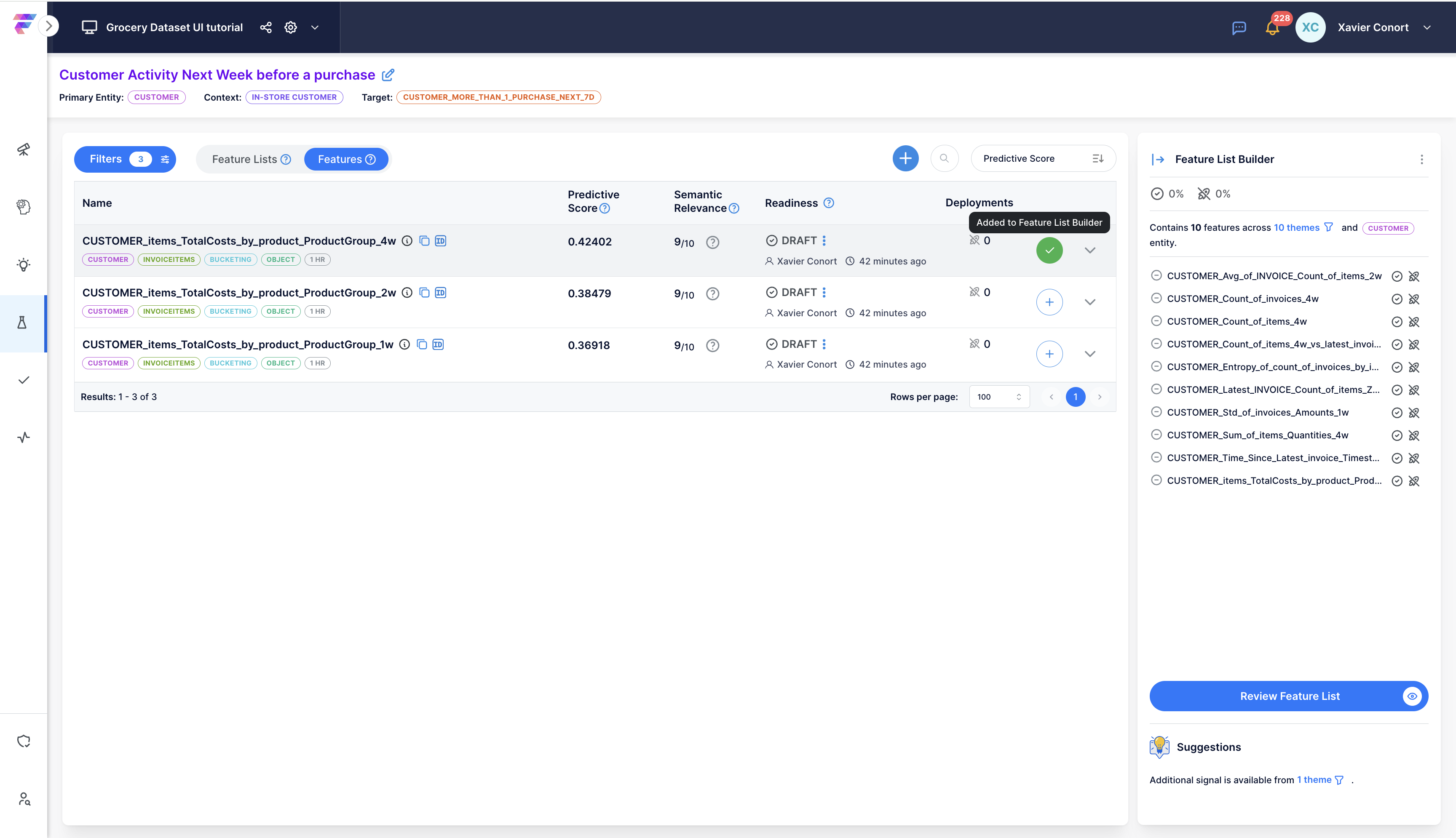Click the CUSTOMER entity tag in builder summary

tap(1388, 228)
